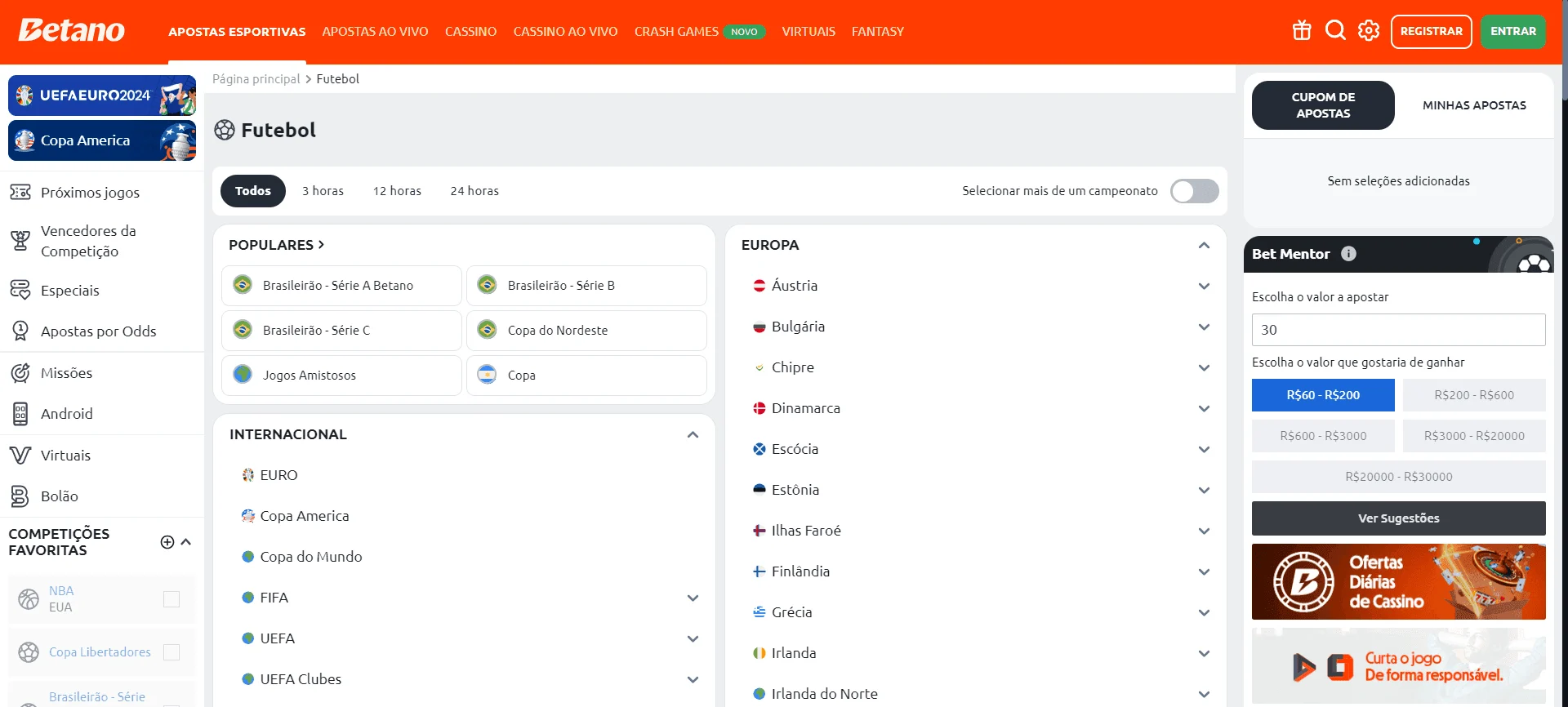The width and height of the screenshot is (1568, 707).
Task: Click the soccer ball icon next to Futebol heading
Action: click(225, 130)
